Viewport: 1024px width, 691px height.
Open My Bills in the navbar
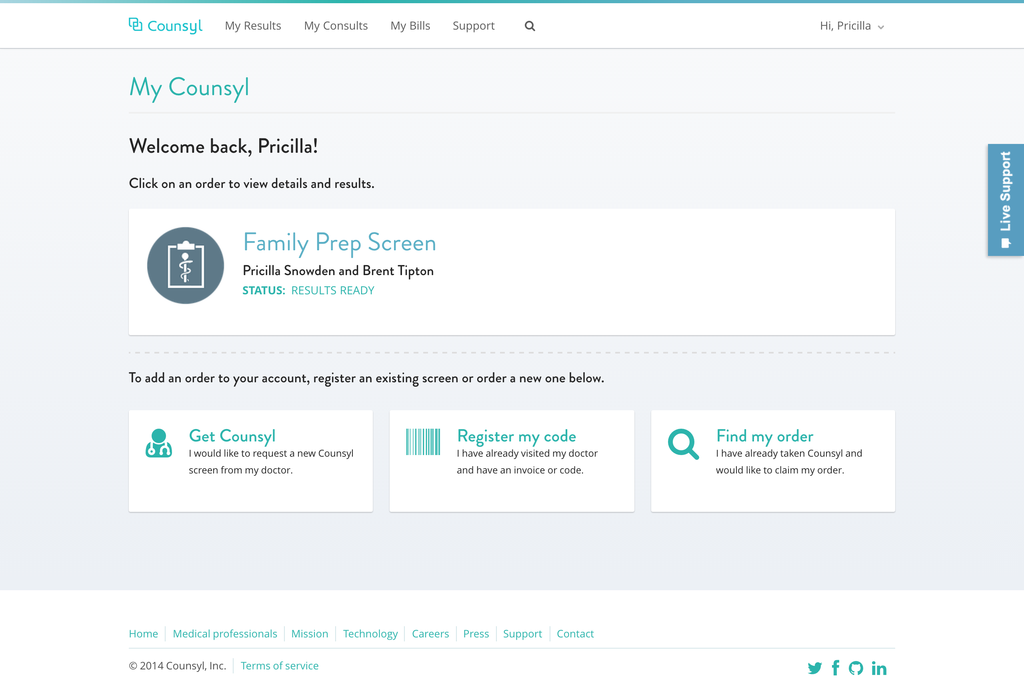410,25
